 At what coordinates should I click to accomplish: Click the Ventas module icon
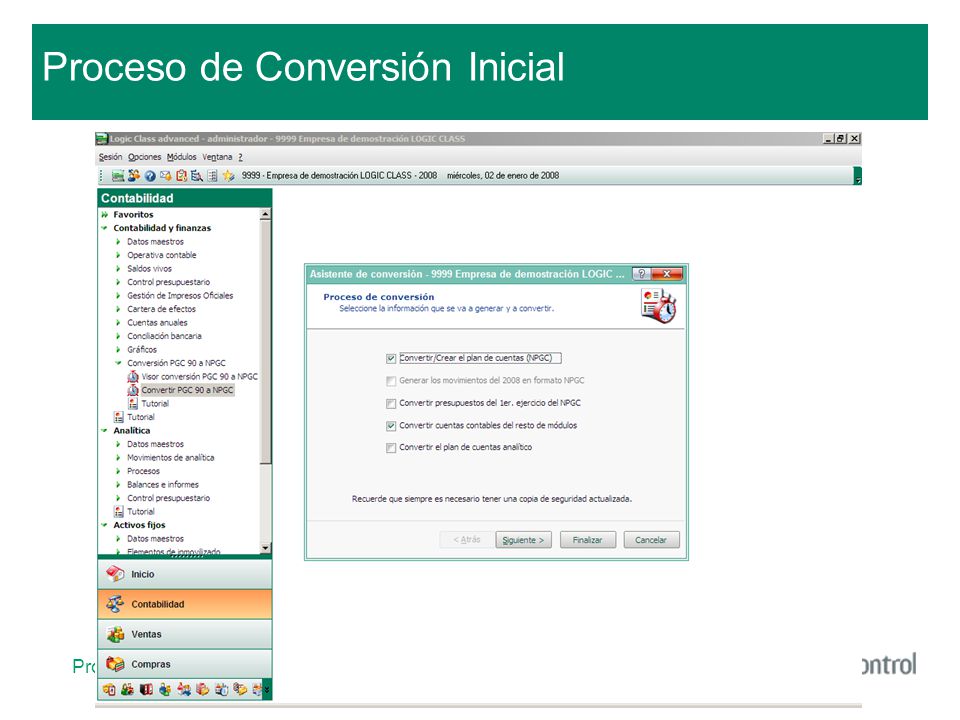(115, 634)
